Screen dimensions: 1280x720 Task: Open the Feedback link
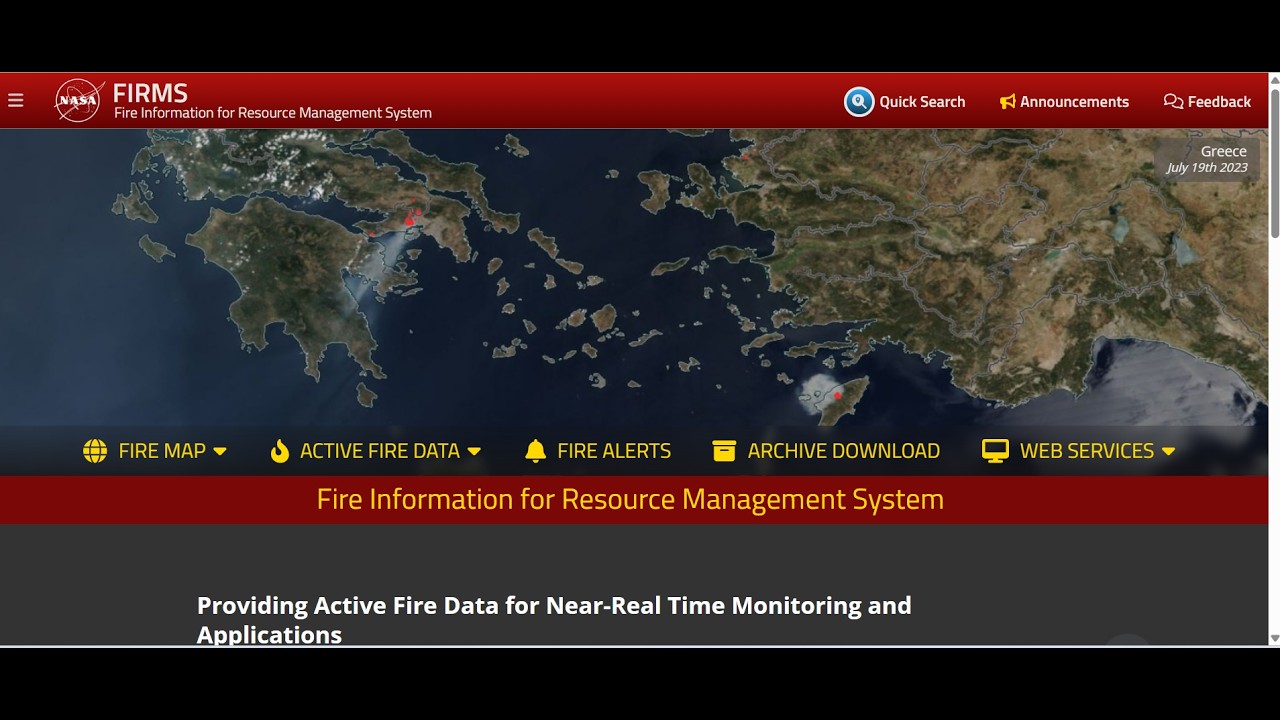click(1219, 102)
